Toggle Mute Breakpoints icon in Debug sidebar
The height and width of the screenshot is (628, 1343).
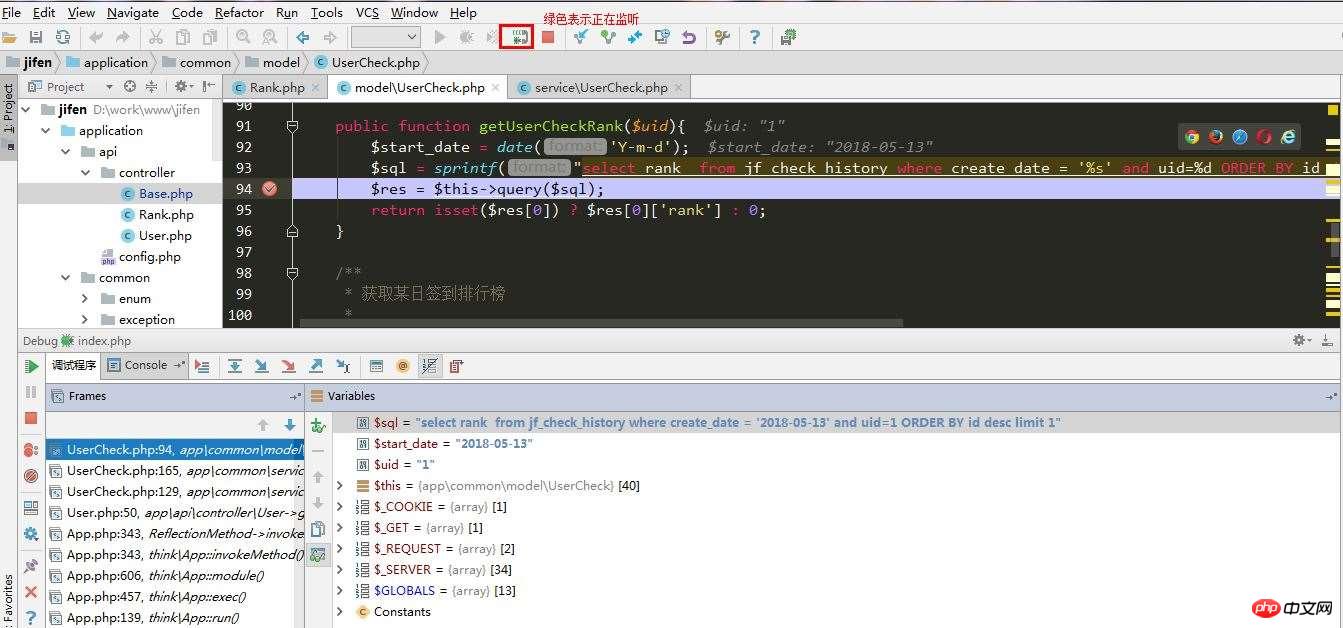[31, 476]
